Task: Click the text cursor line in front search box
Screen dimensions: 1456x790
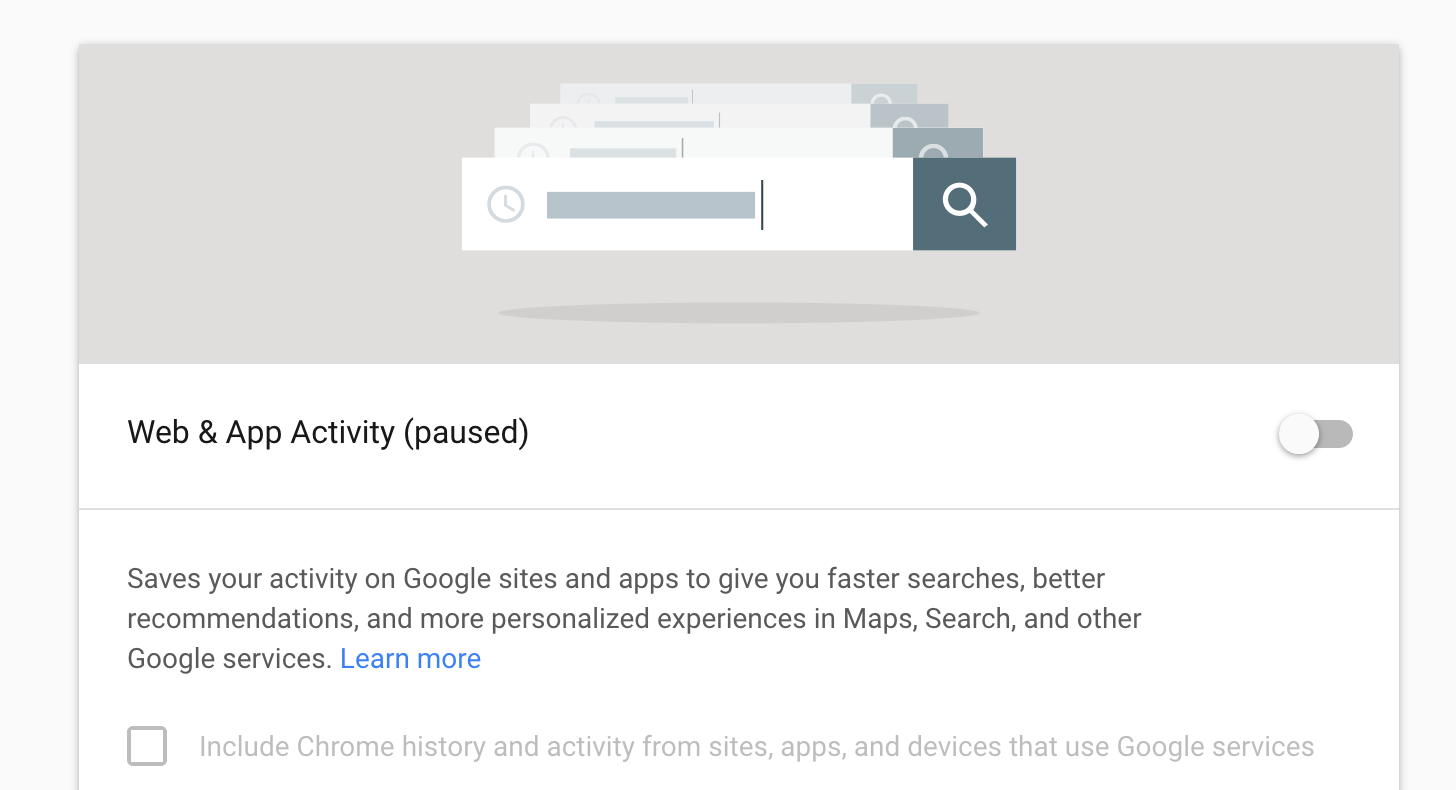Action: point(762,205)
